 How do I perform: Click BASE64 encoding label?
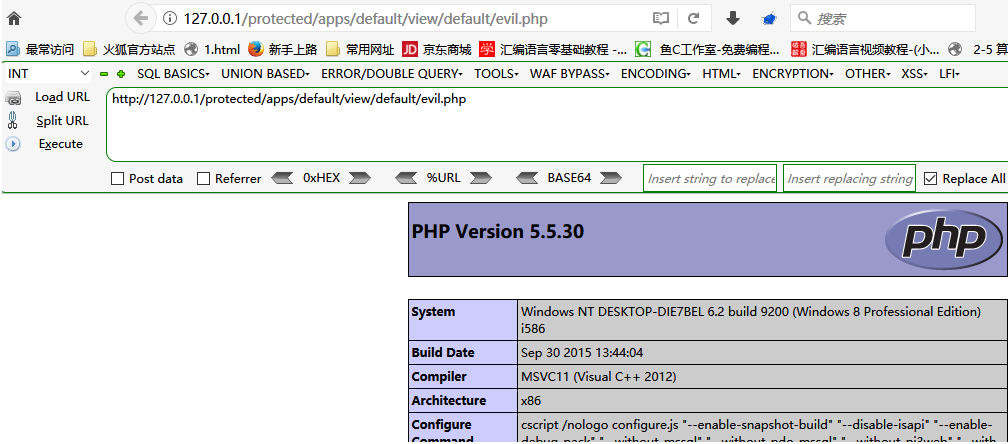[569, 178]
